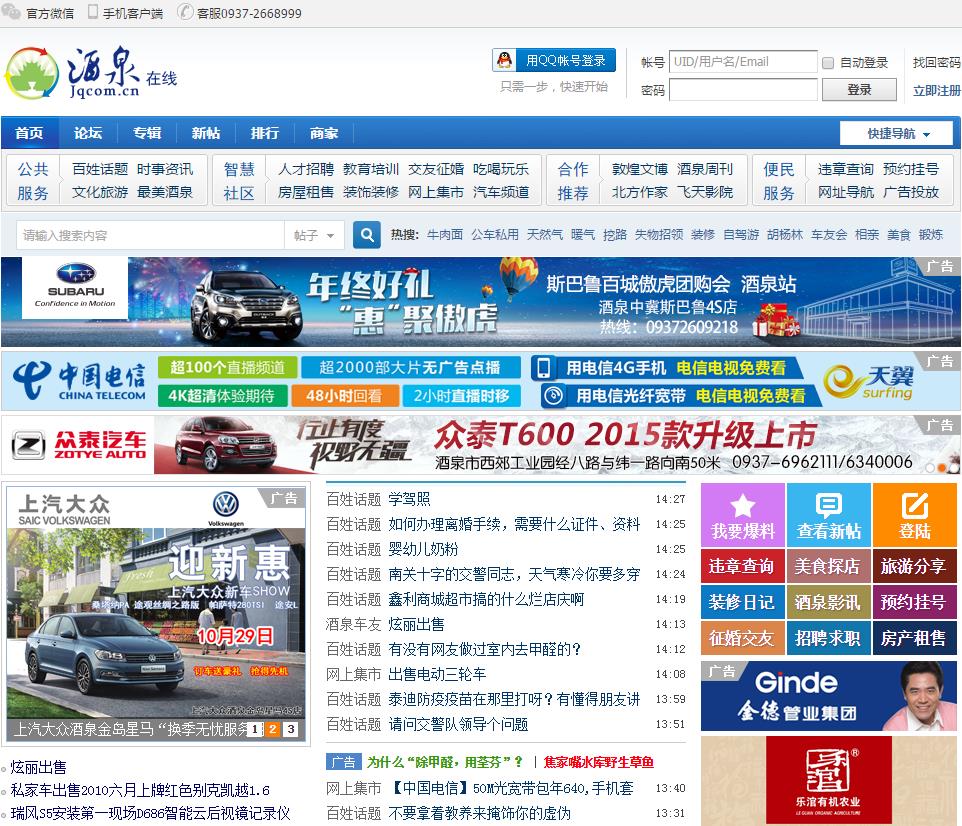Click the search content input box
Image resolution: width=962 pixels, height=826 pixels.
click(150, 235)
